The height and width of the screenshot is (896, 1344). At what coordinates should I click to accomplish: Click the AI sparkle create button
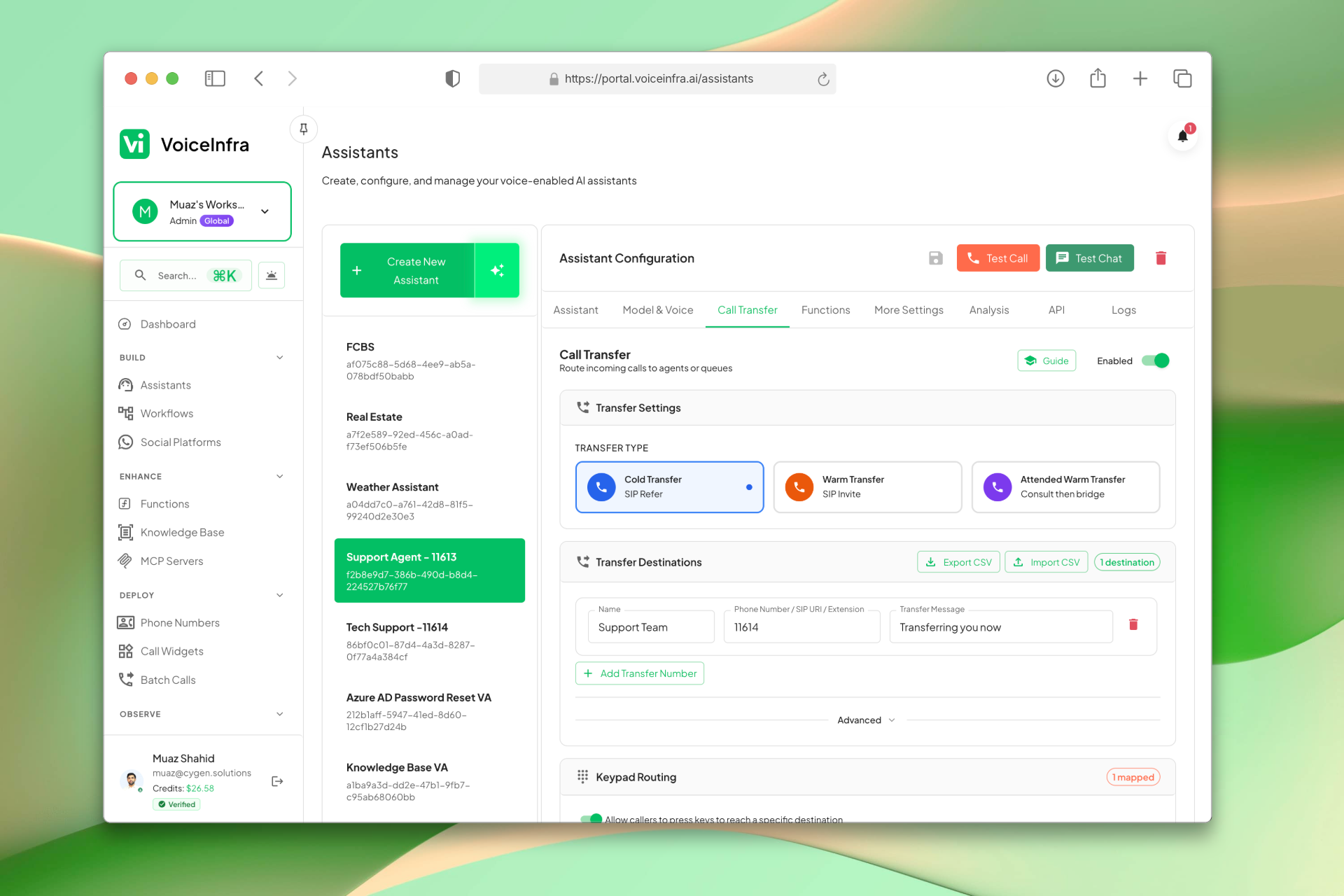pos(497,270)
